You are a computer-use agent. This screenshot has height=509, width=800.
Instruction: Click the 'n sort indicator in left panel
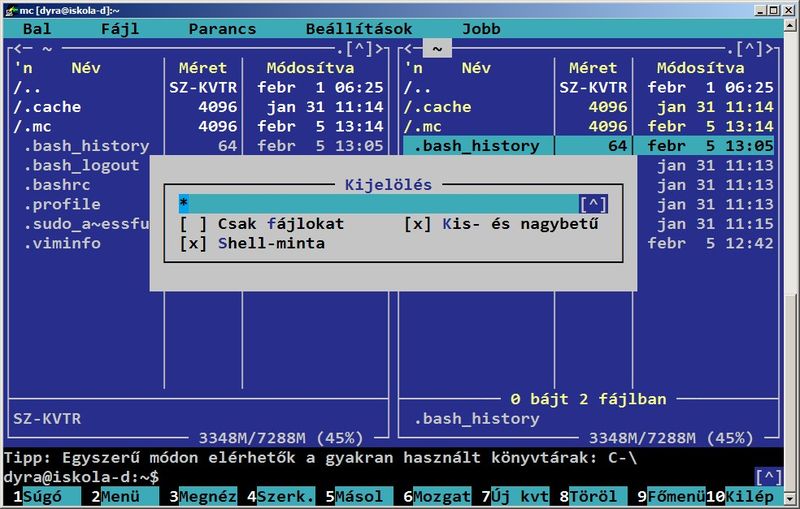23,68
